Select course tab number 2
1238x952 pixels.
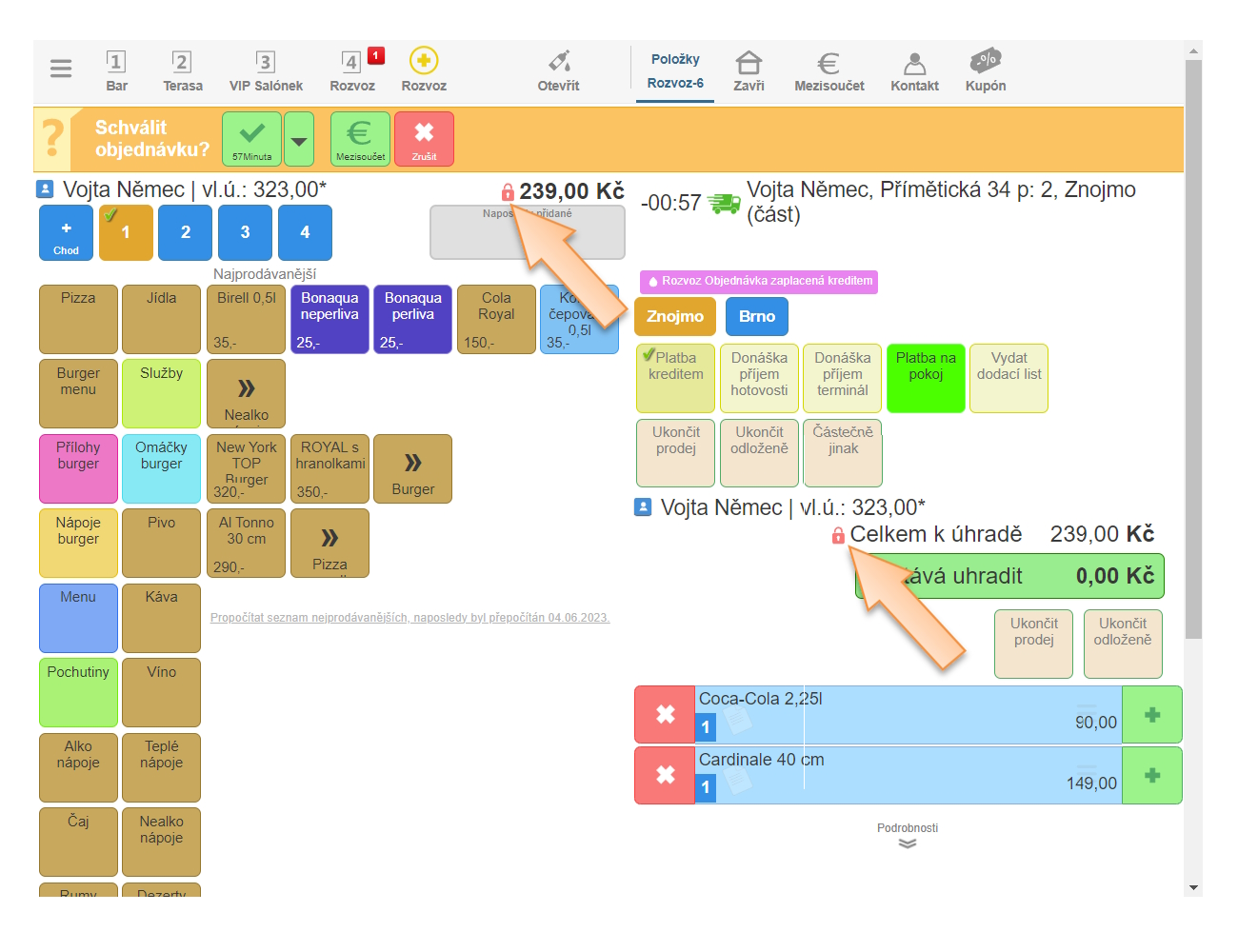point(185,232)
